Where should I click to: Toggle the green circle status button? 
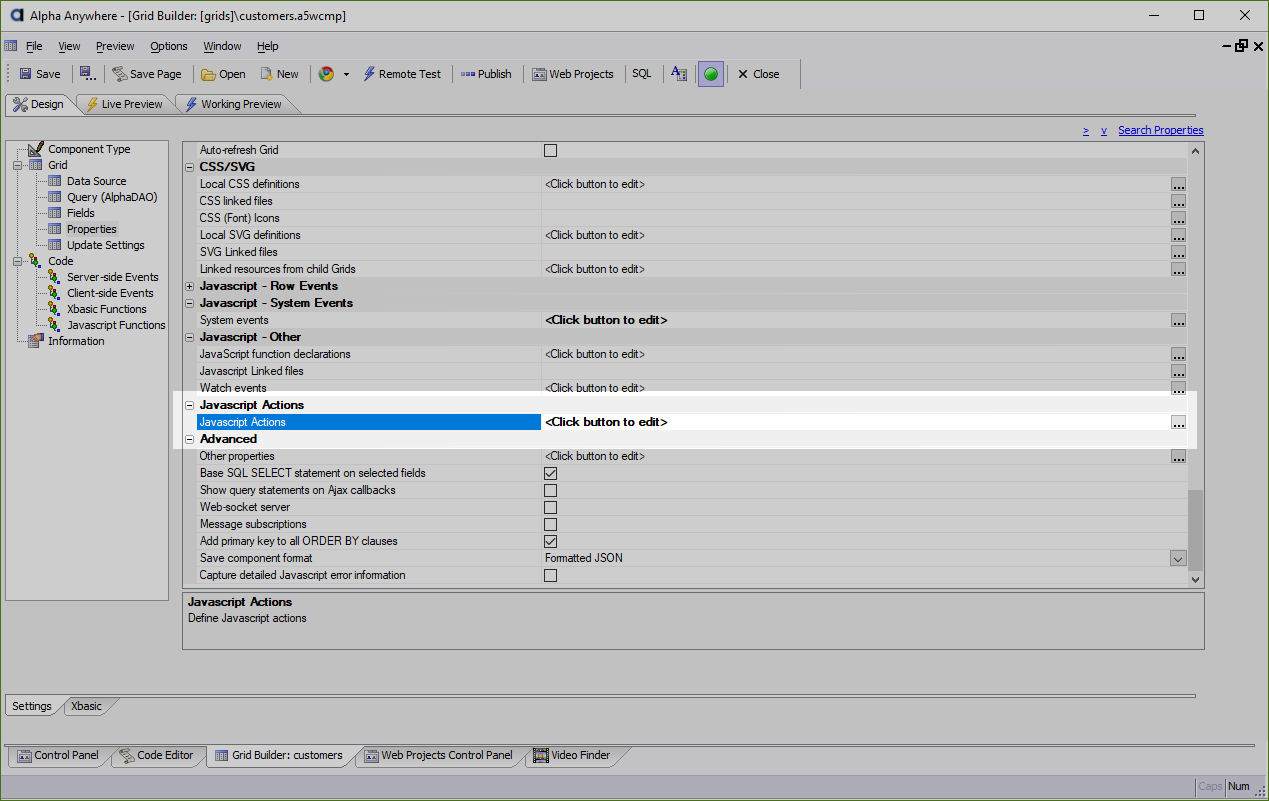pyautogui.click(x=711, y=74)
